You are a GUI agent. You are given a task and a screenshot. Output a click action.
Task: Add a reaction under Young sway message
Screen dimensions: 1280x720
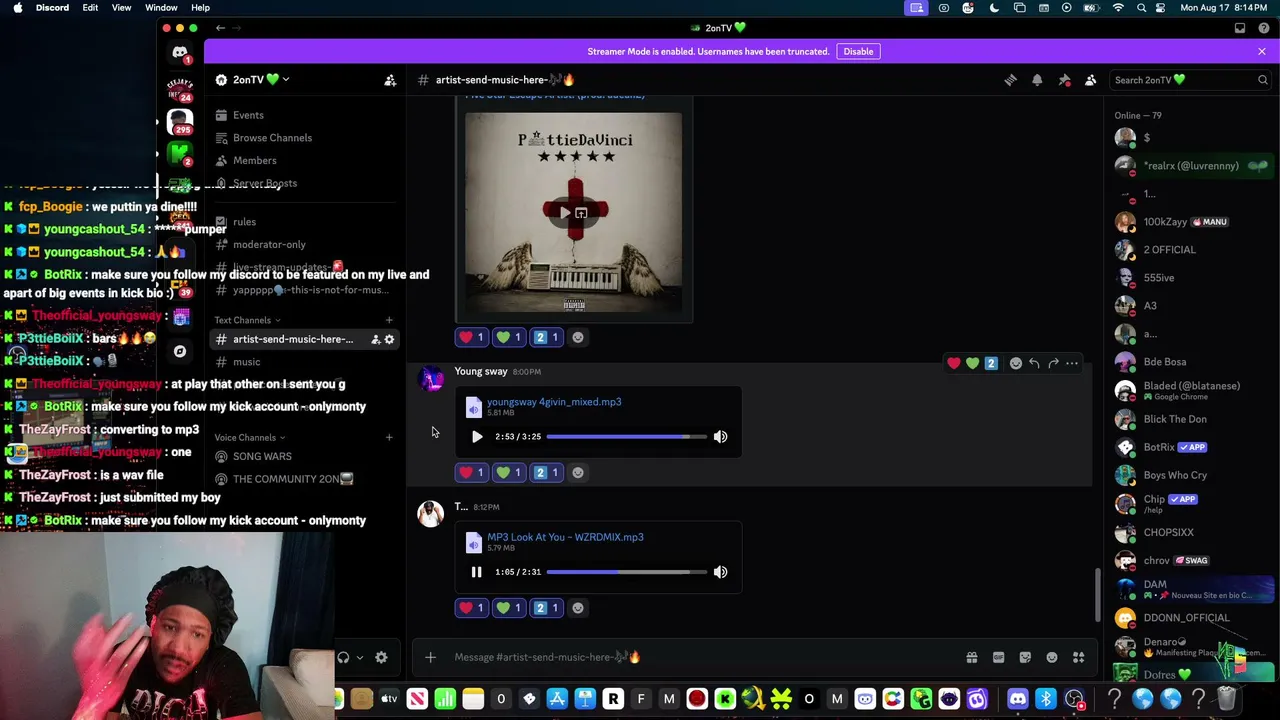578,472
